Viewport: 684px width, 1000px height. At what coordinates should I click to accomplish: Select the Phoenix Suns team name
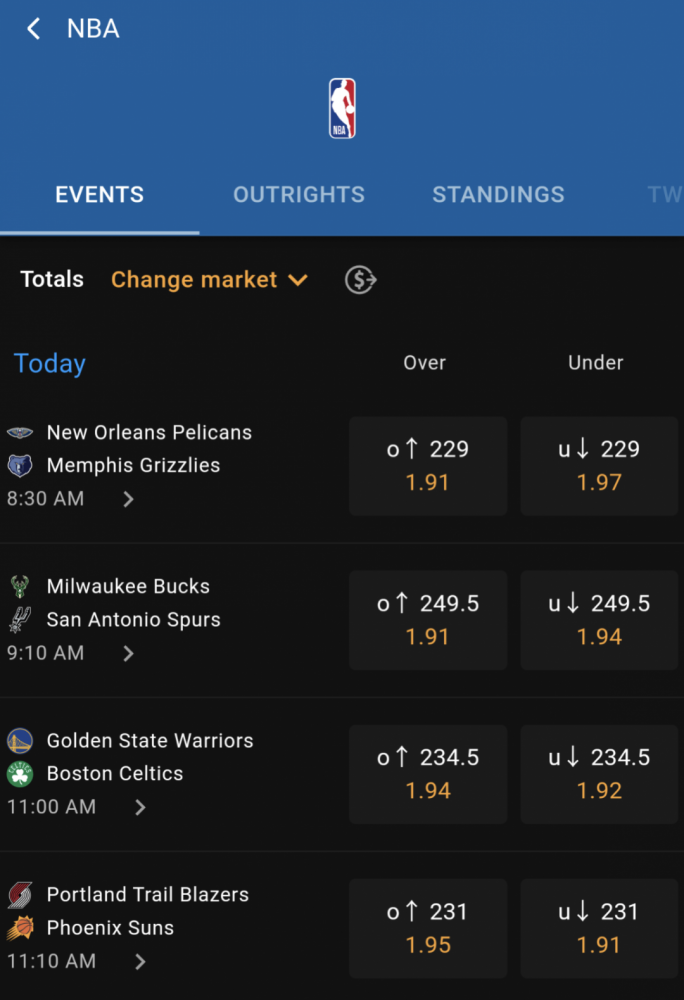pos(110,928)
